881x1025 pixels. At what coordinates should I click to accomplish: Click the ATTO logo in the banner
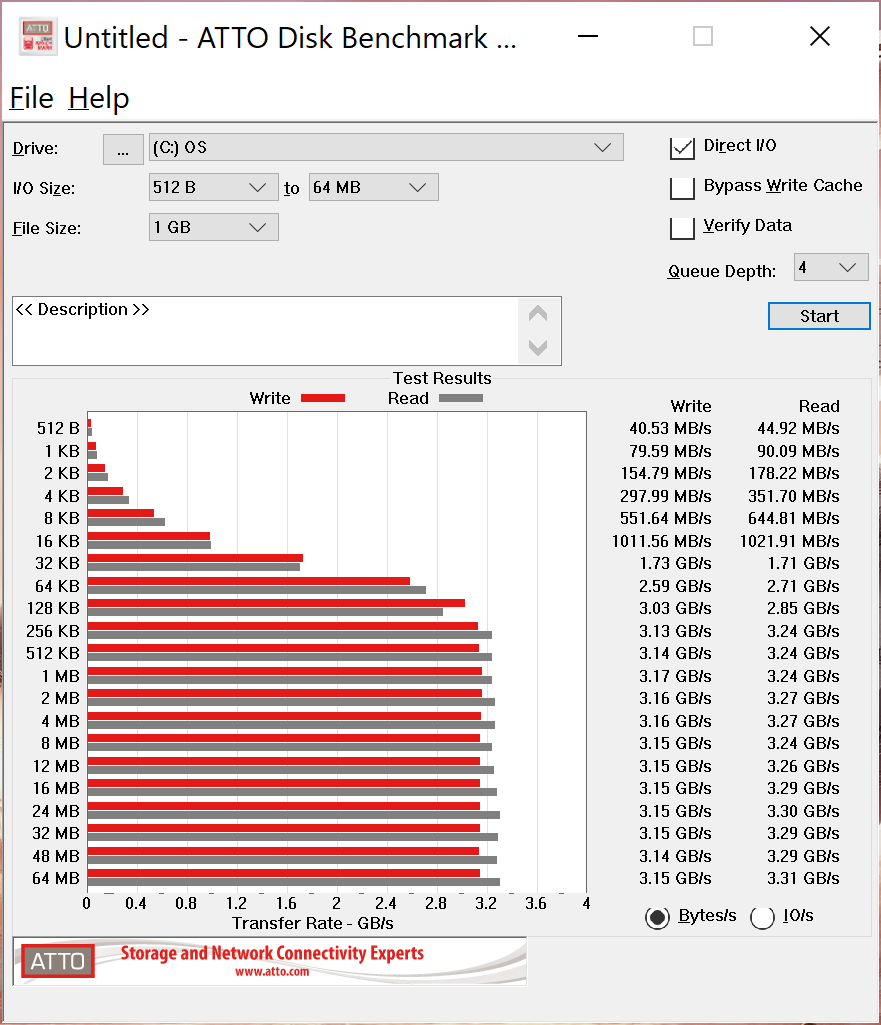[58, 961]
